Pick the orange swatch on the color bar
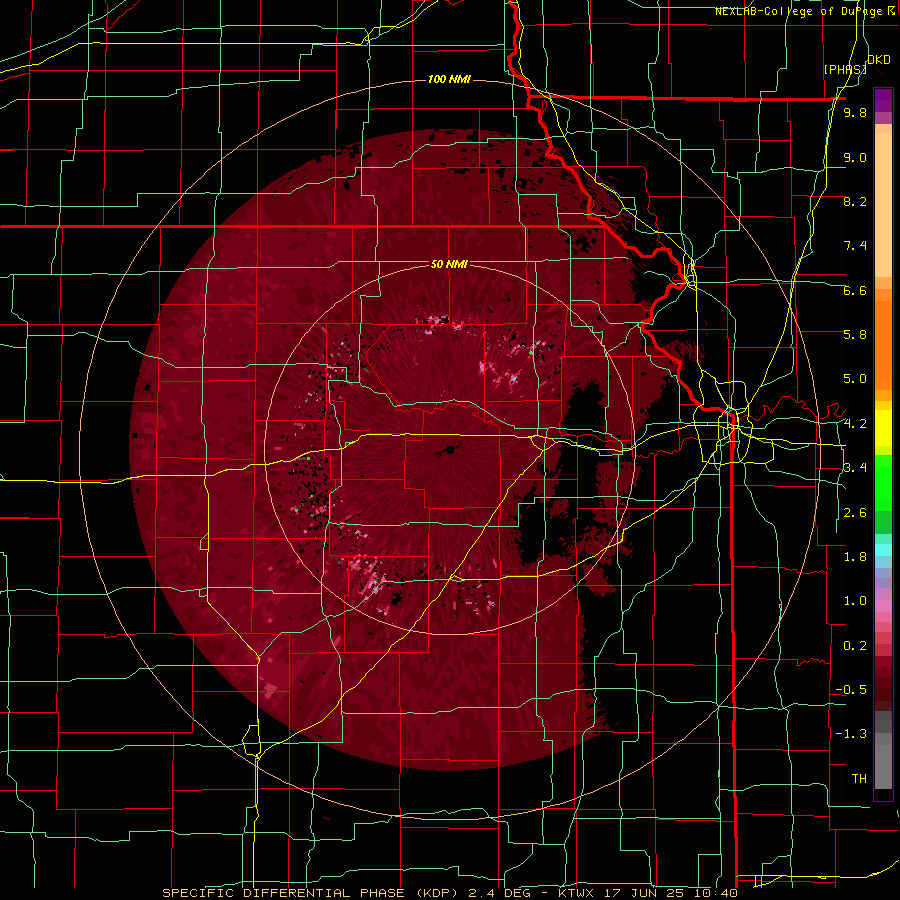 click(883, 344)
